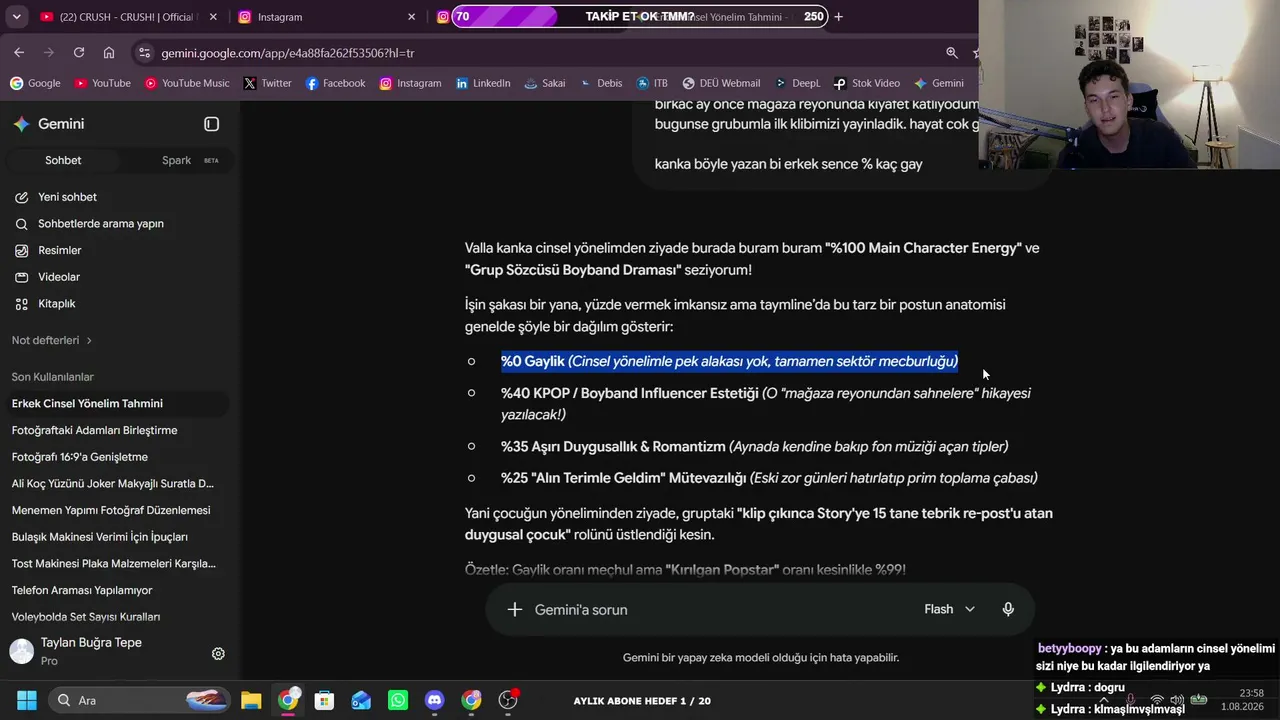Open a new browser tab
The image size is (1280, 720).
click(838, 16)
